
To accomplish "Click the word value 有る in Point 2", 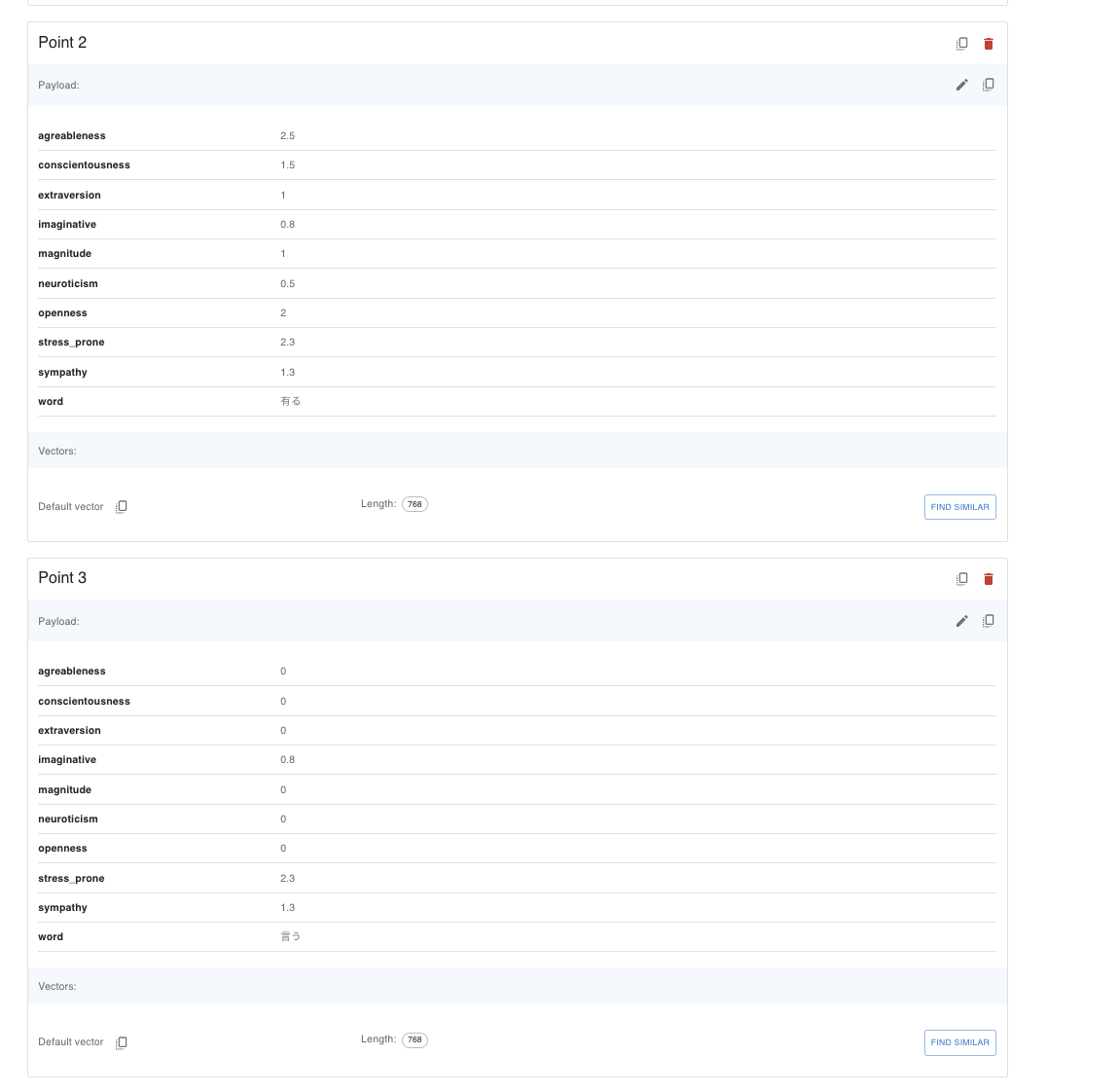I will pos(290,401).
